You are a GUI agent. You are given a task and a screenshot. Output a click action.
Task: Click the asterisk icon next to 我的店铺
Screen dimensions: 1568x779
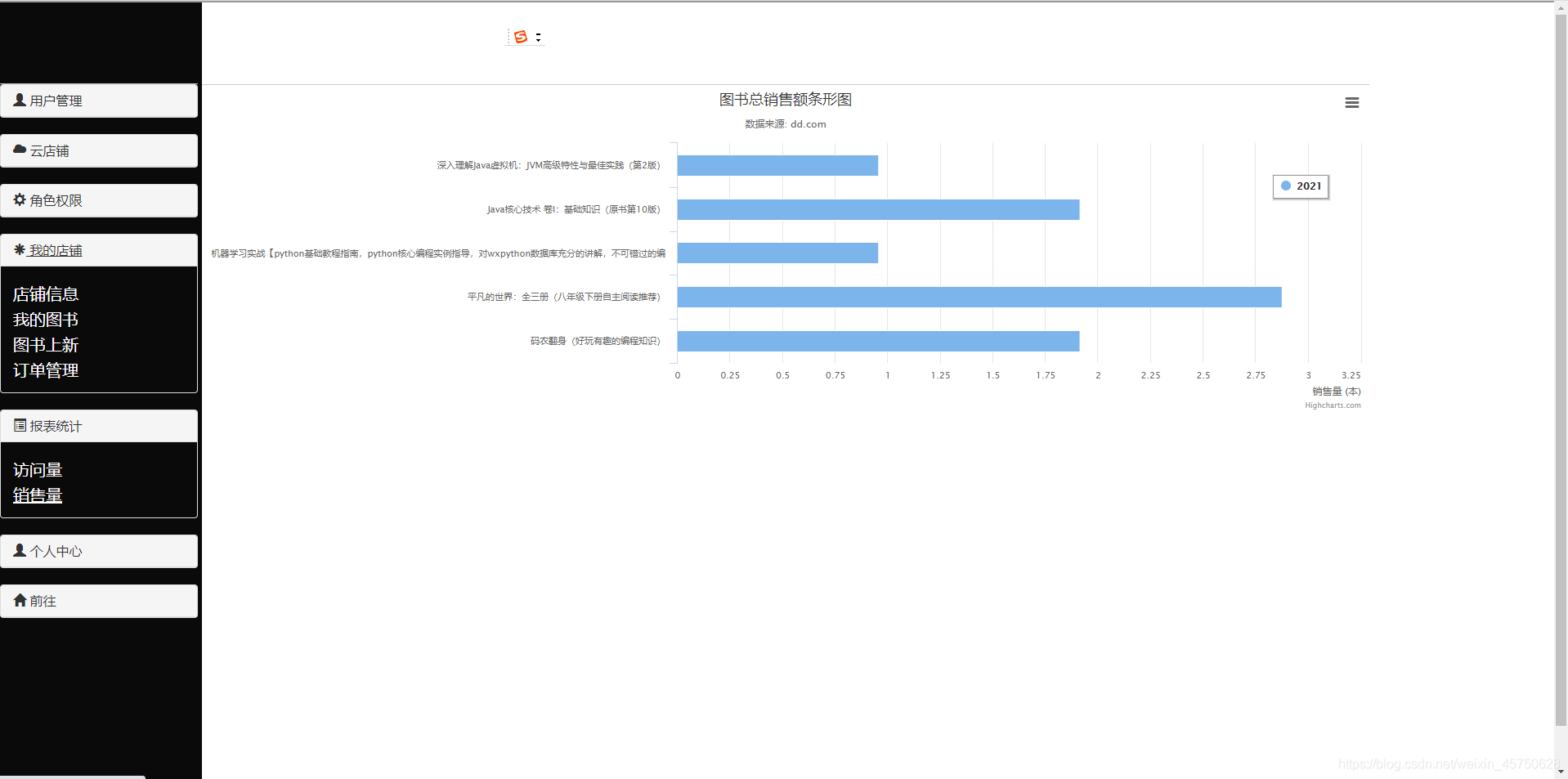[20, 250]
